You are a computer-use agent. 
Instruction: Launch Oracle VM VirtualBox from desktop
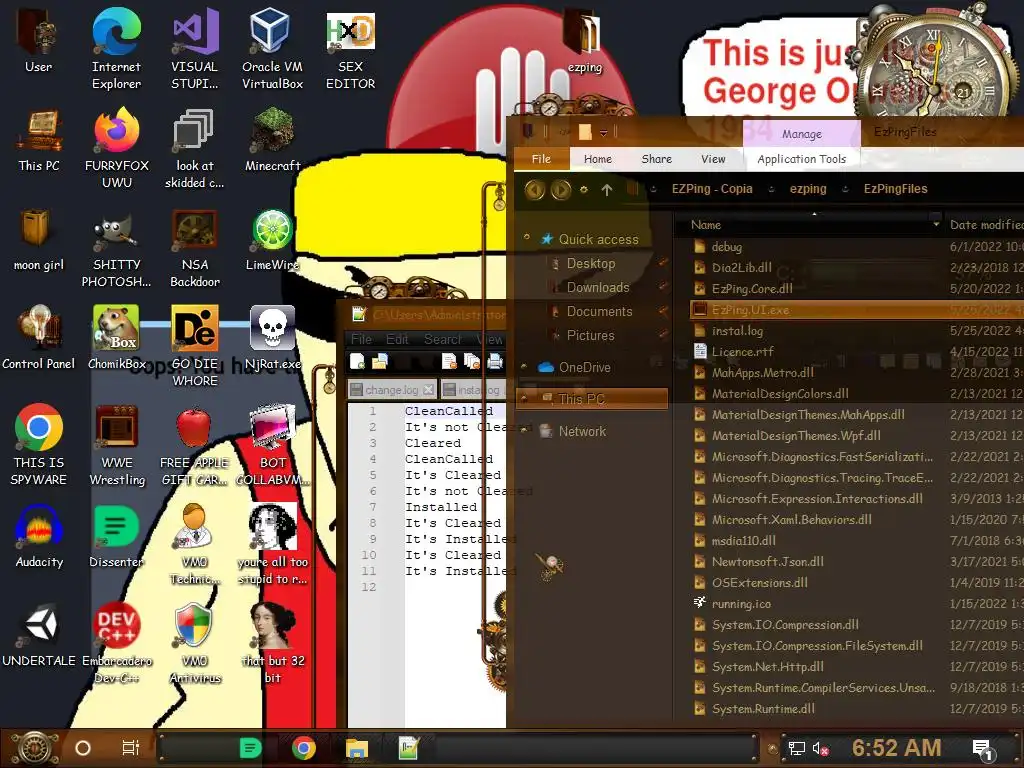click(x=272, y=49)
